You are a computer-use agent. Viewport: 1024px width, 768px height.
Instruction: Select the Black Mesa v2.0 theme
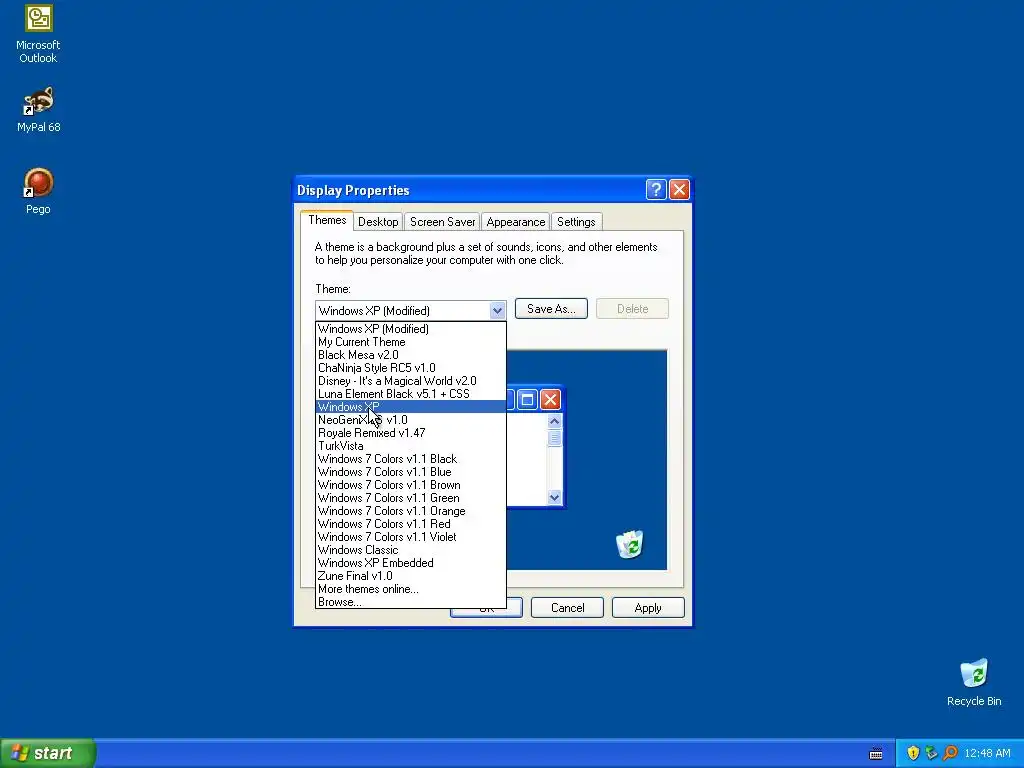click(411, 355)
